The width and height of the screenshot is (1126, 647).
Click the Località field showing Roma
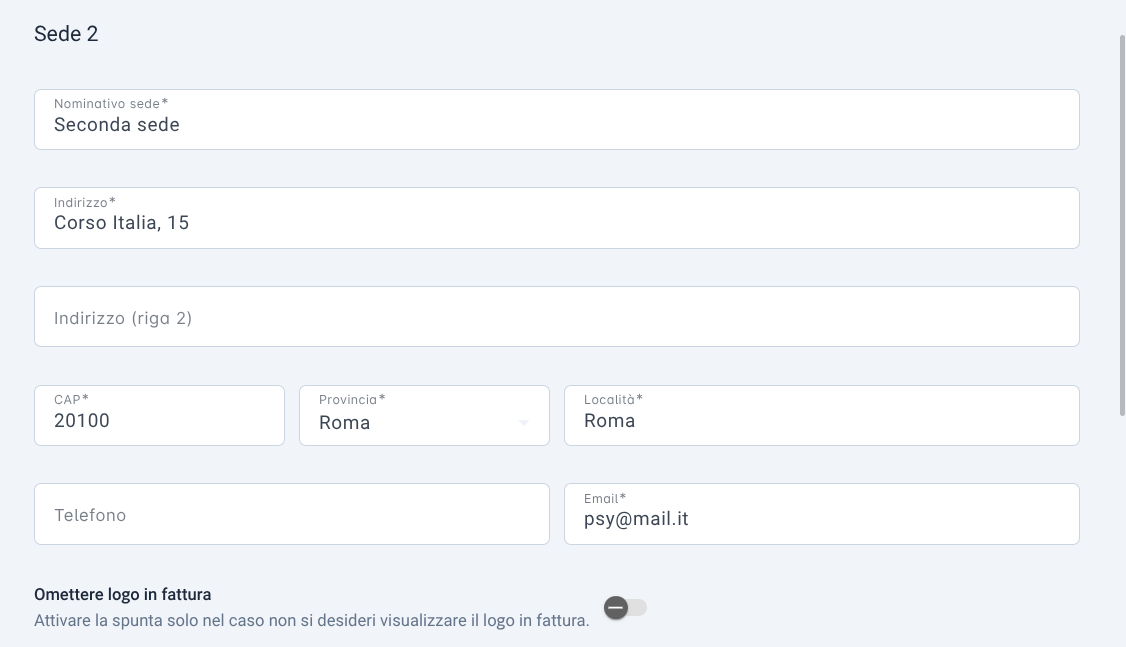(x=822, y=416)
